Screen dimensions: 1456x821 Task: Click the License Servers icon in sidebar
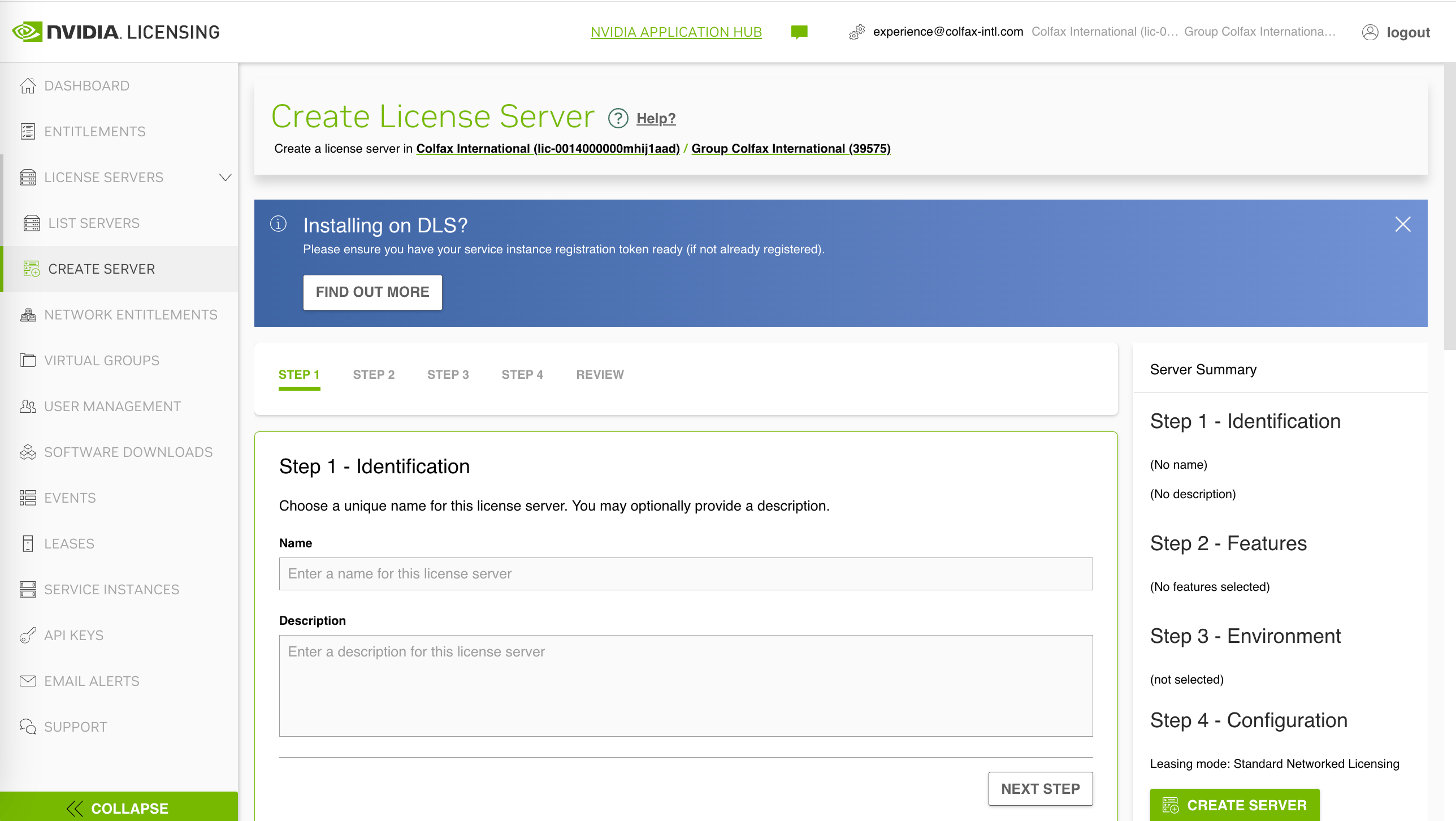pyautogui.click(x=28, y=177)
